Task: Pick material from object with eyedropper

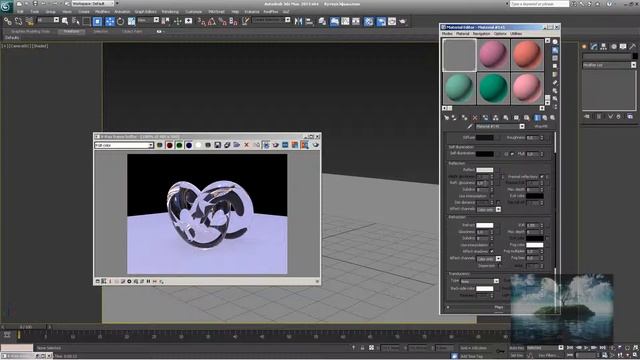Action: pyautogui.click(x=470, y=127)
